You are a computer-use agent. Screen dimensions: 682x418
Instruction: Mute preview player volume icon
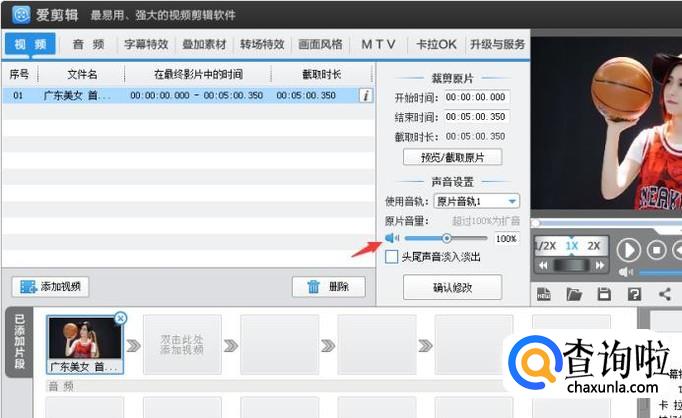[x=626, y=272]
